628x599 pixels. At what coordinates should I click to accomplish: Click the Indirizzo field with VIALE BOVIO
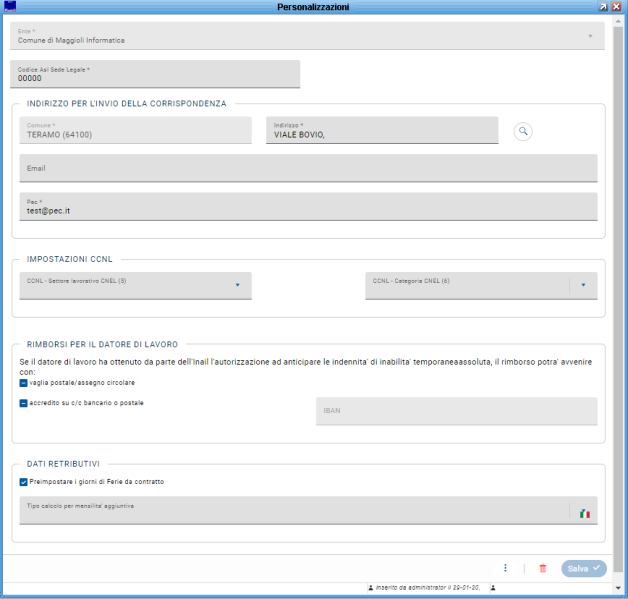pyautogui.click(x=382, y=130)
